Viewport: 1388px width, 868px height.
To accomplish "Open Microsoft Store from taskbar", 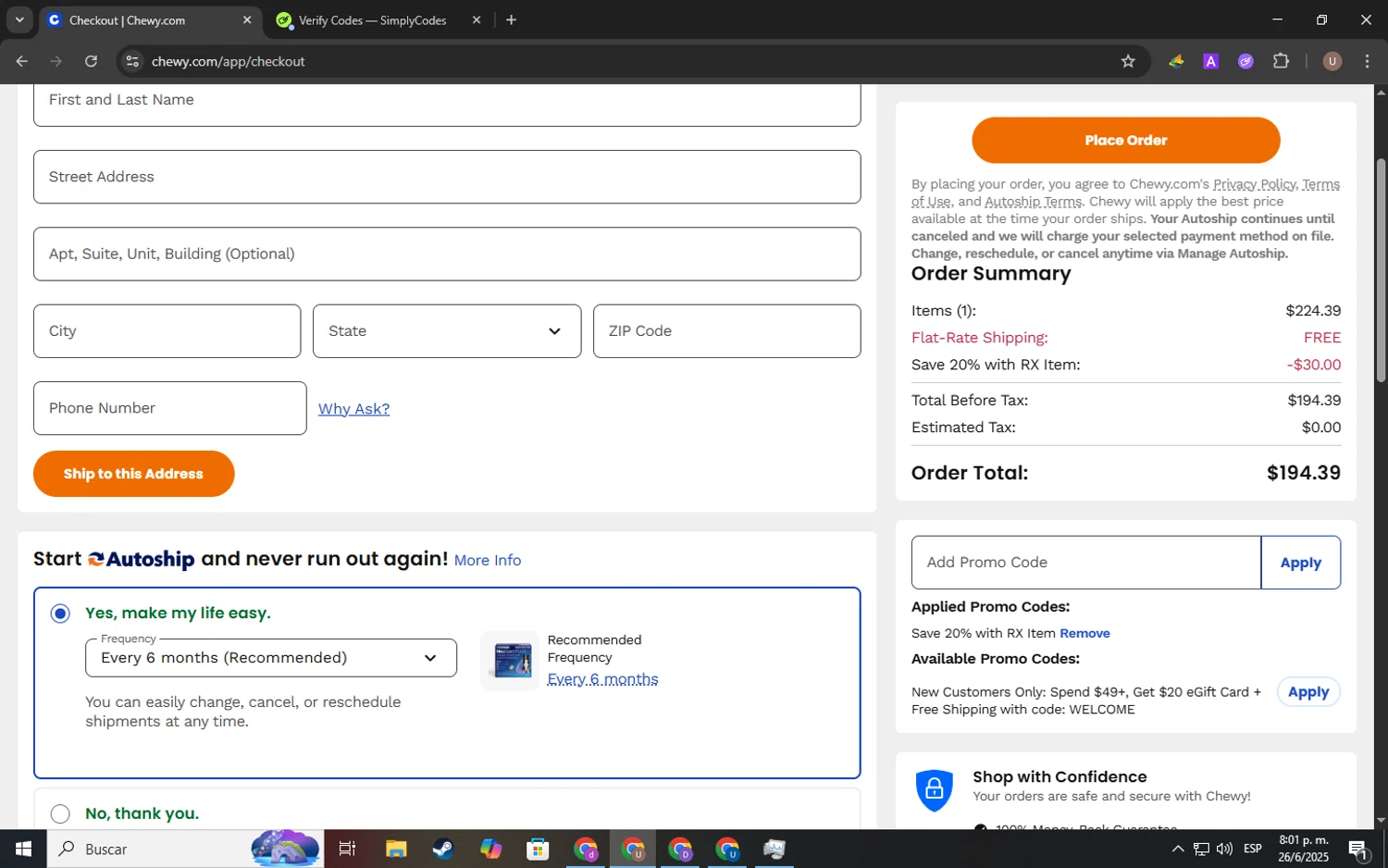I will coord(538,849).
